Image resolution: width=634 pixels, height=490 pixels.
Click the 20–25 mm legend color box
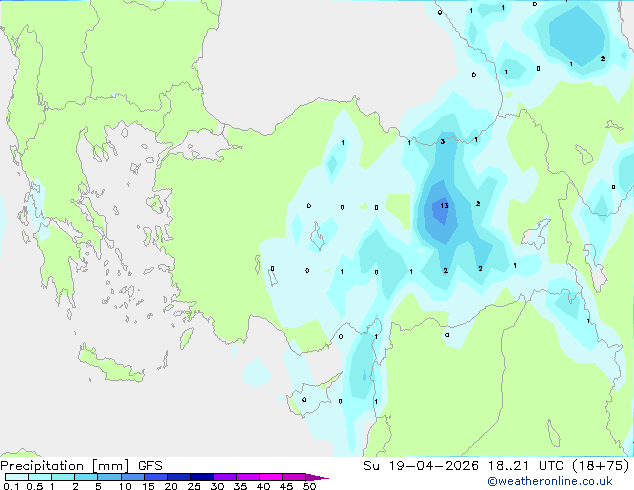coord(178,477)
